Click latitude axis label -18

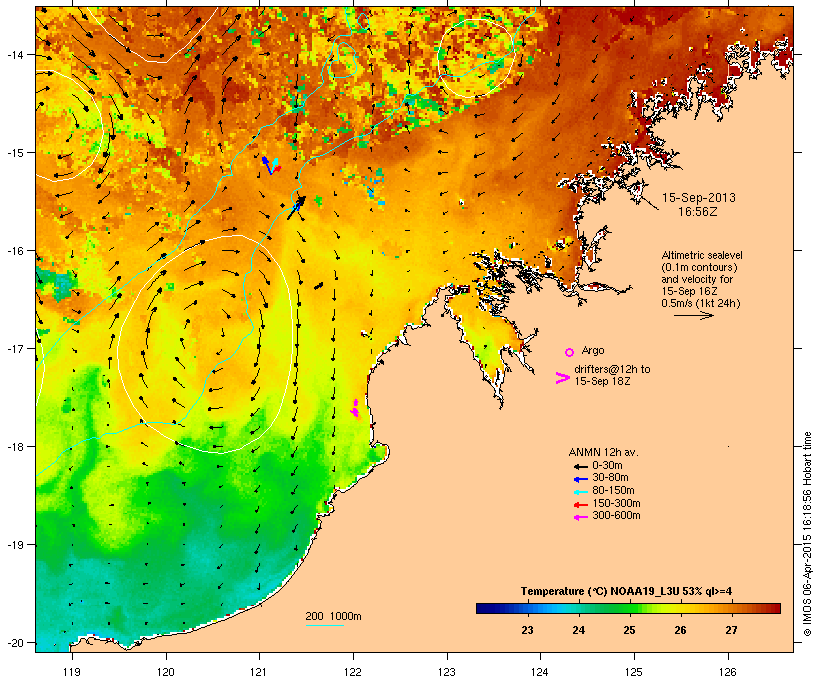click(x=15, y=447)
